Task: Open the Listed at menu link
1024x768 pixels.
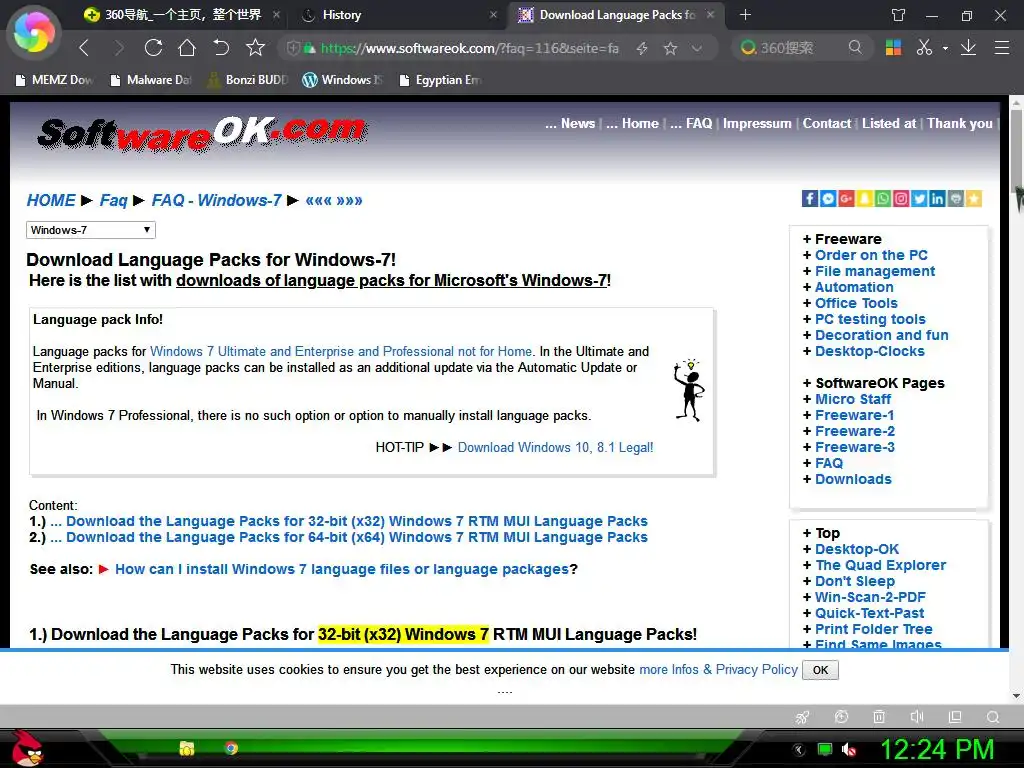Action: coord(889,123)
